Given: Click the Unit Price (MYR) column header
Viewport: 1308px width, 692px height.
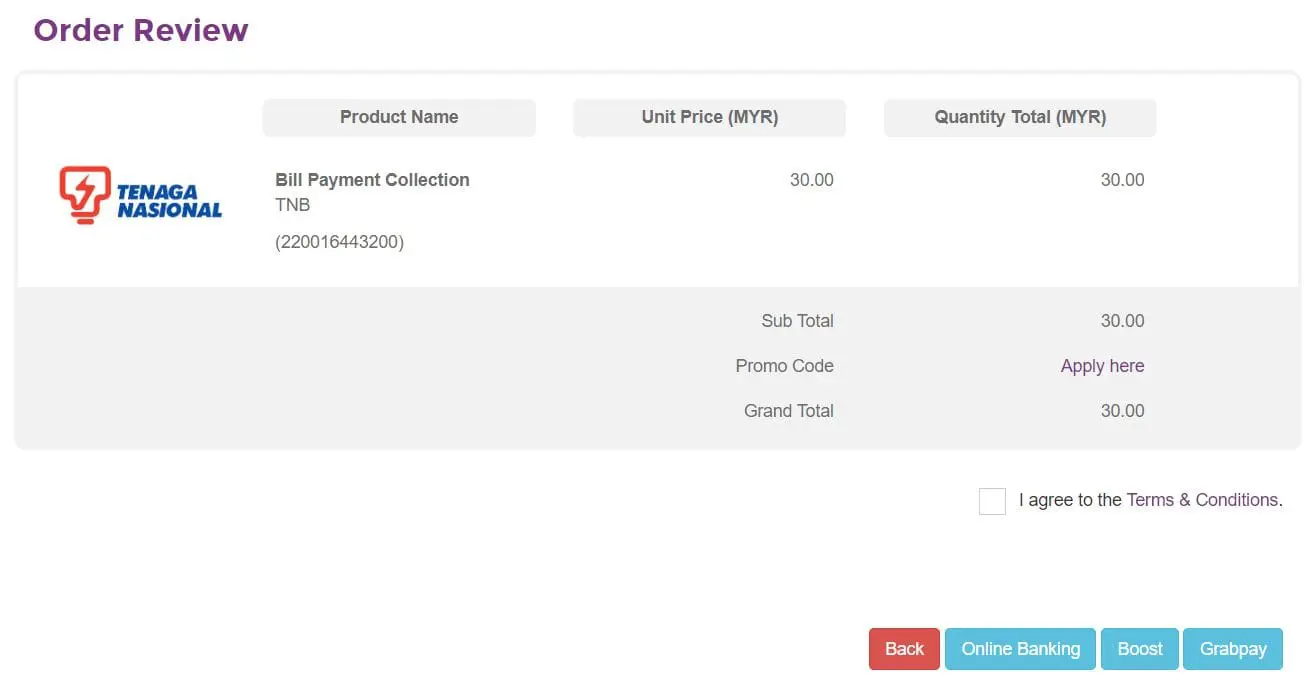Looking at the screenshot, I should [x=709, y=117].
